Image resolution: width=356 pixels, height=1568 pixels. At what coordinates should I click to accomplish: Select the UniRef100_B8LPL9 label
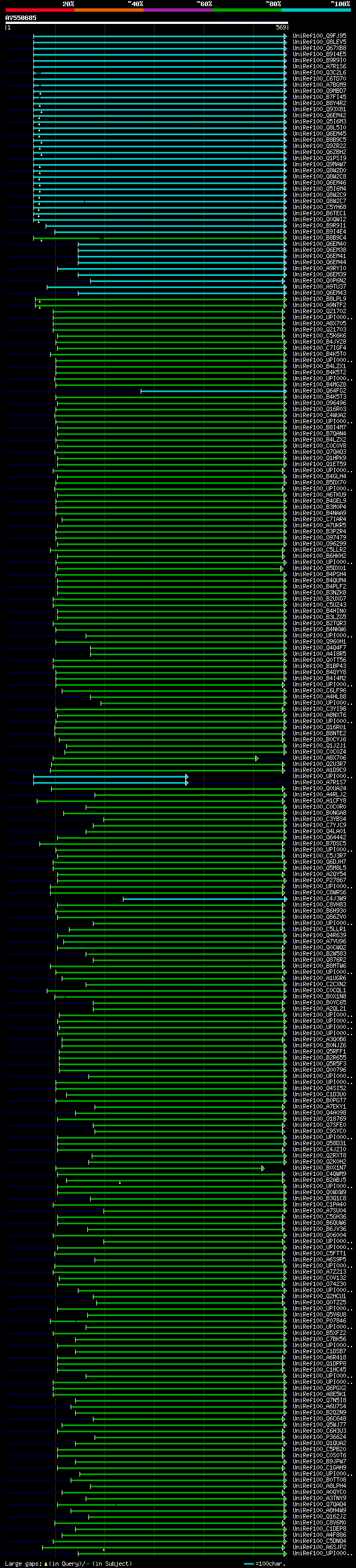[x=319, y=299]
